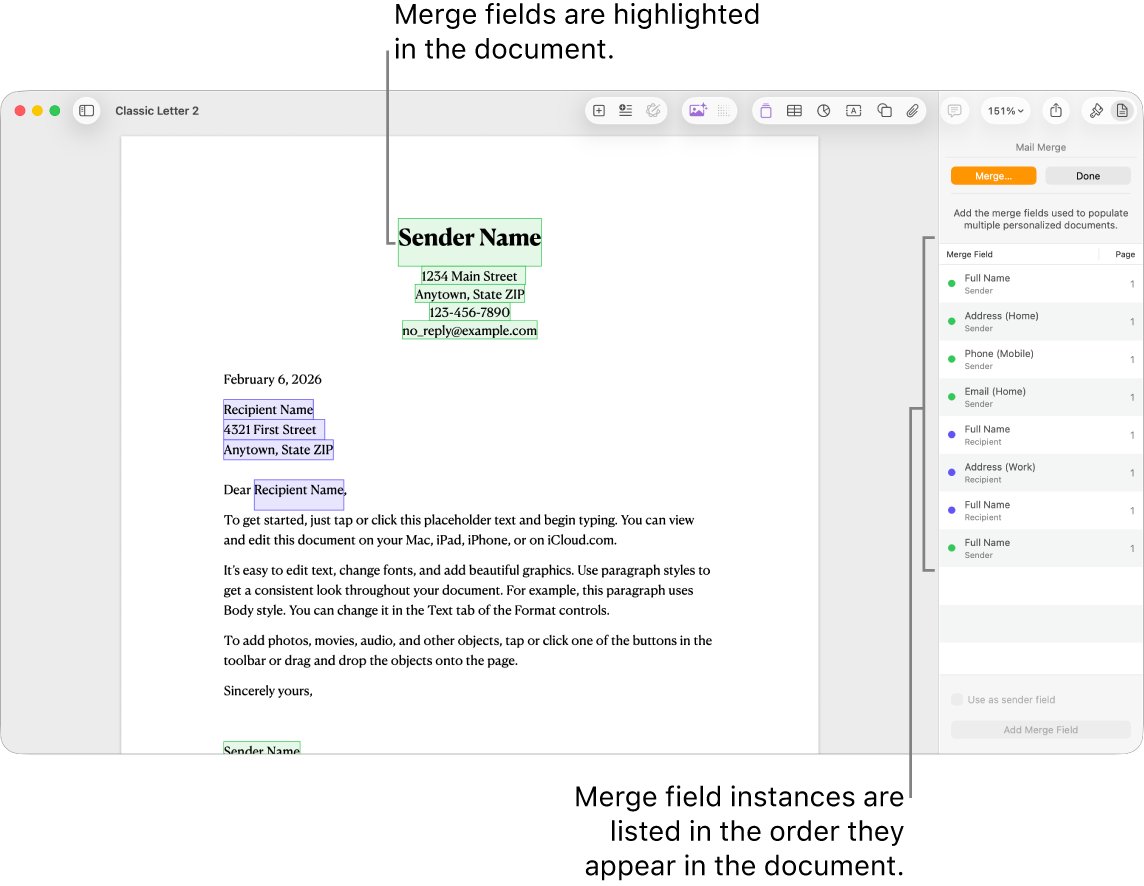Select the first Full Name Sender merge field row
Screen dimensions: 1144x886
coord(1040,284)
